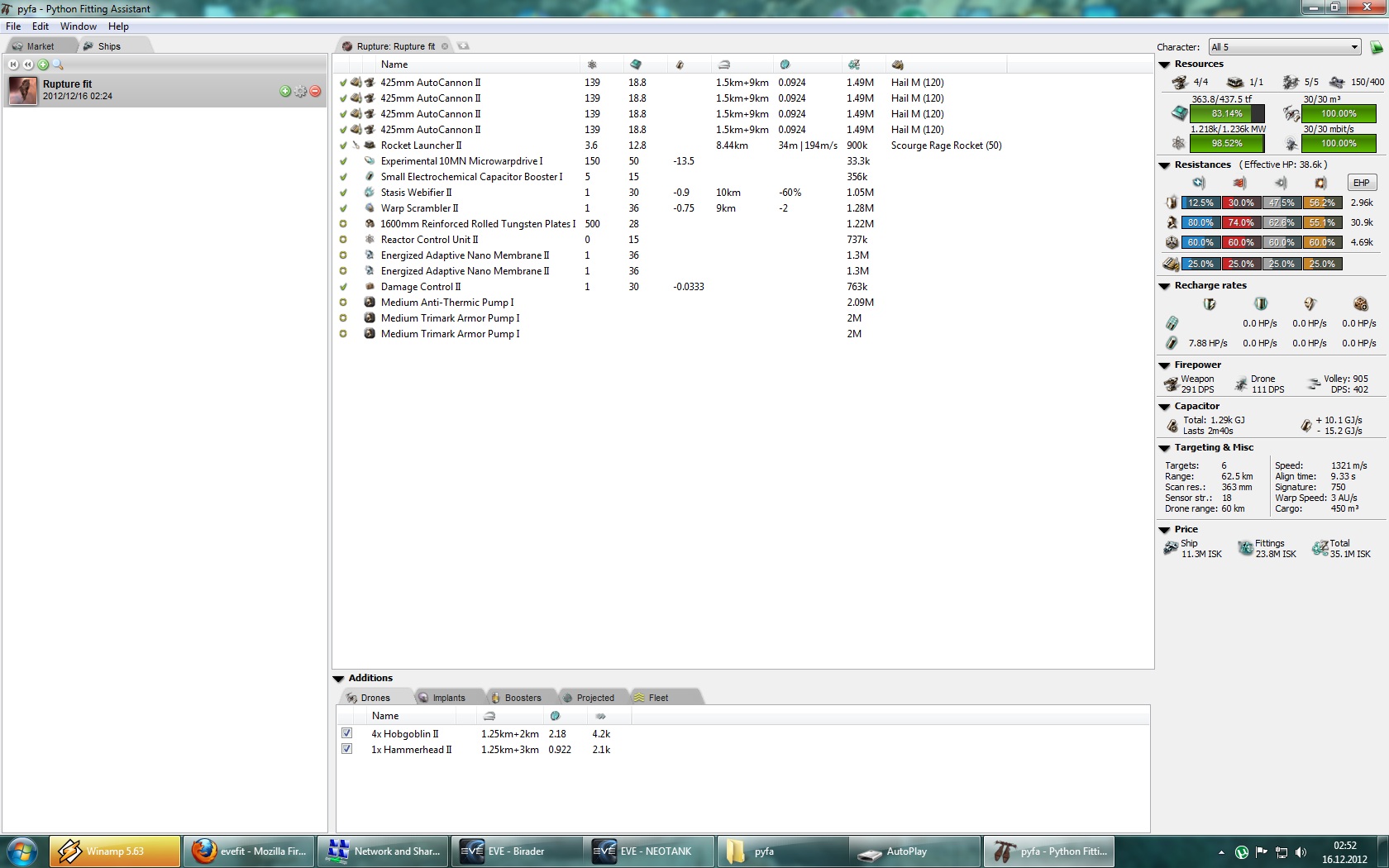Collapse the Resources section
The height and width of the screenshot is (868, 1389).
coord(1164,64)
